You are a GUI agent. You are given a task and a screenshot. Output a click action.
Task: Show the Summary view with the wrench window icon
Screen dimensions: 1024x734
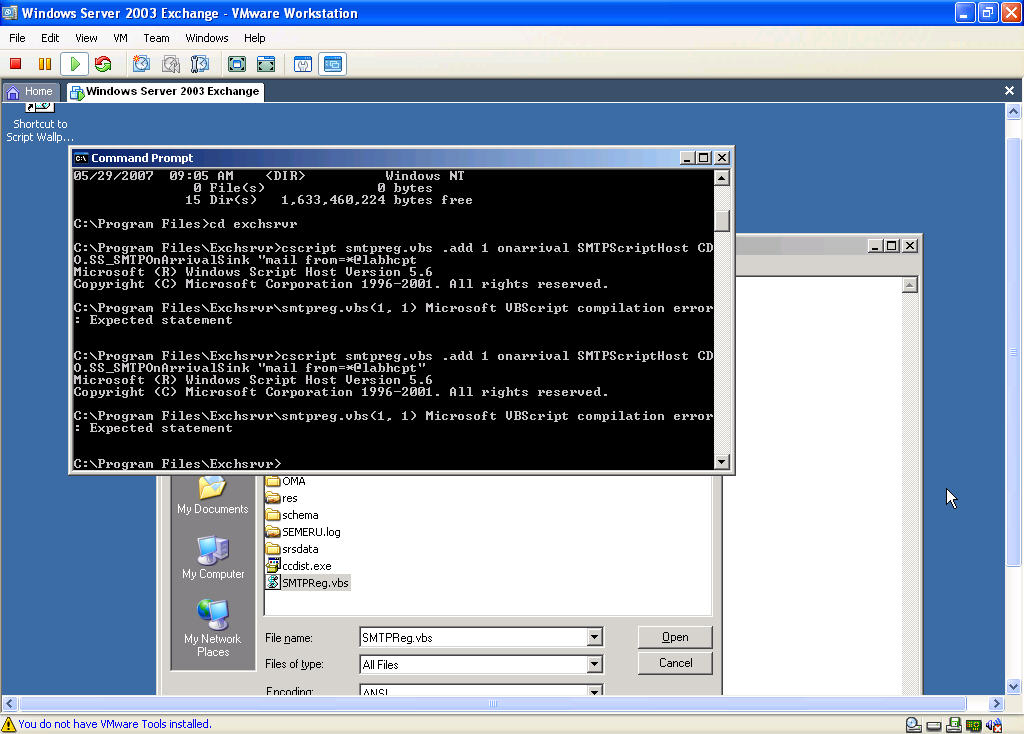[302, 64]
